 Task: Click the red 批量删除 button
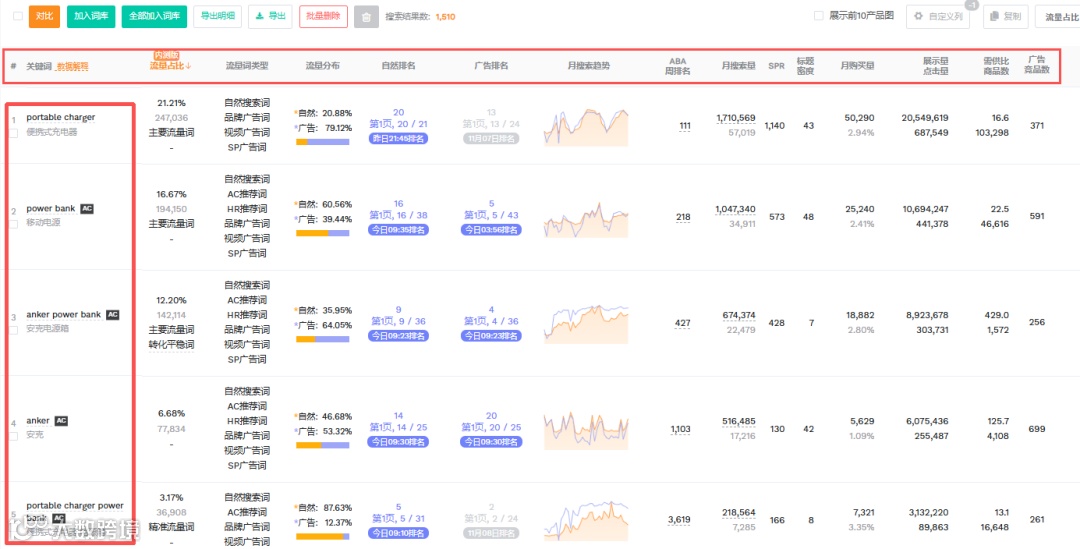(x=324, y=17)
